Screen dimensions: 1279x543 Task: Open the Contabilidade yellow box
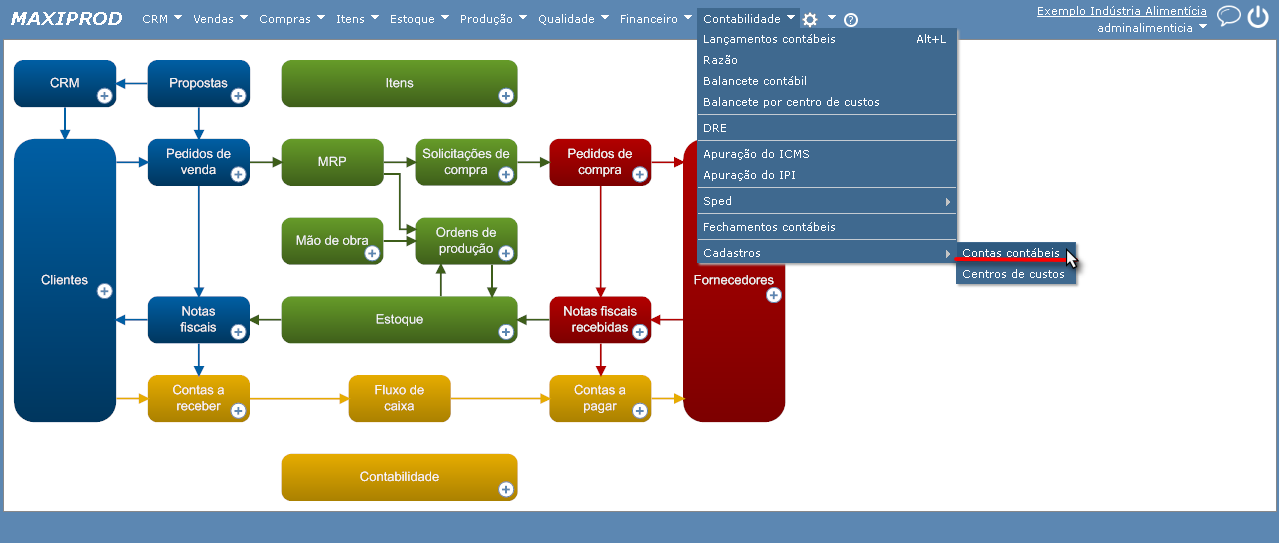click(399, 477)
